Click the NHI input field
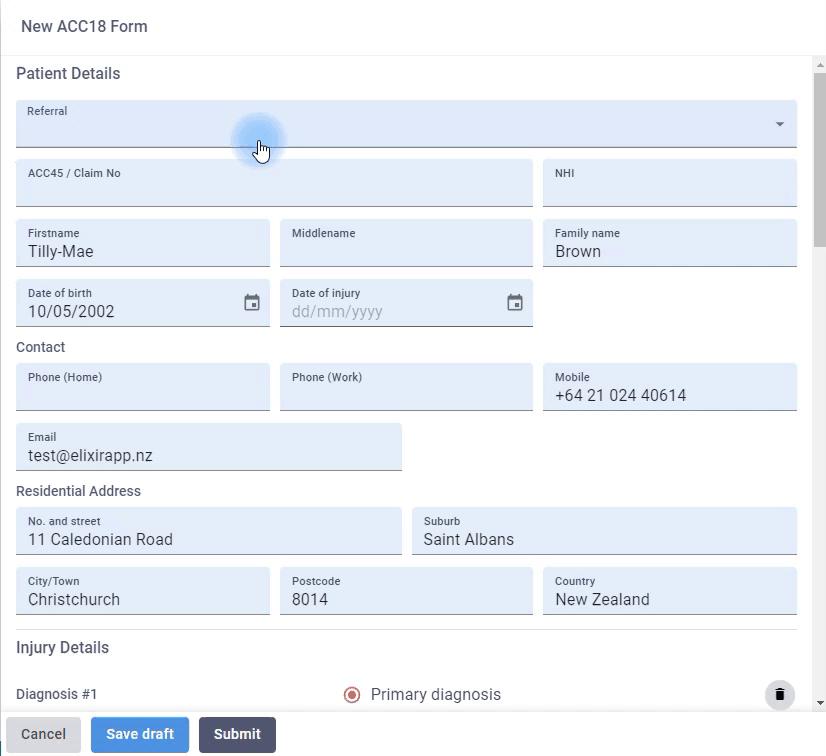Viewport: 826px width, 756px height. click(669, 187)
